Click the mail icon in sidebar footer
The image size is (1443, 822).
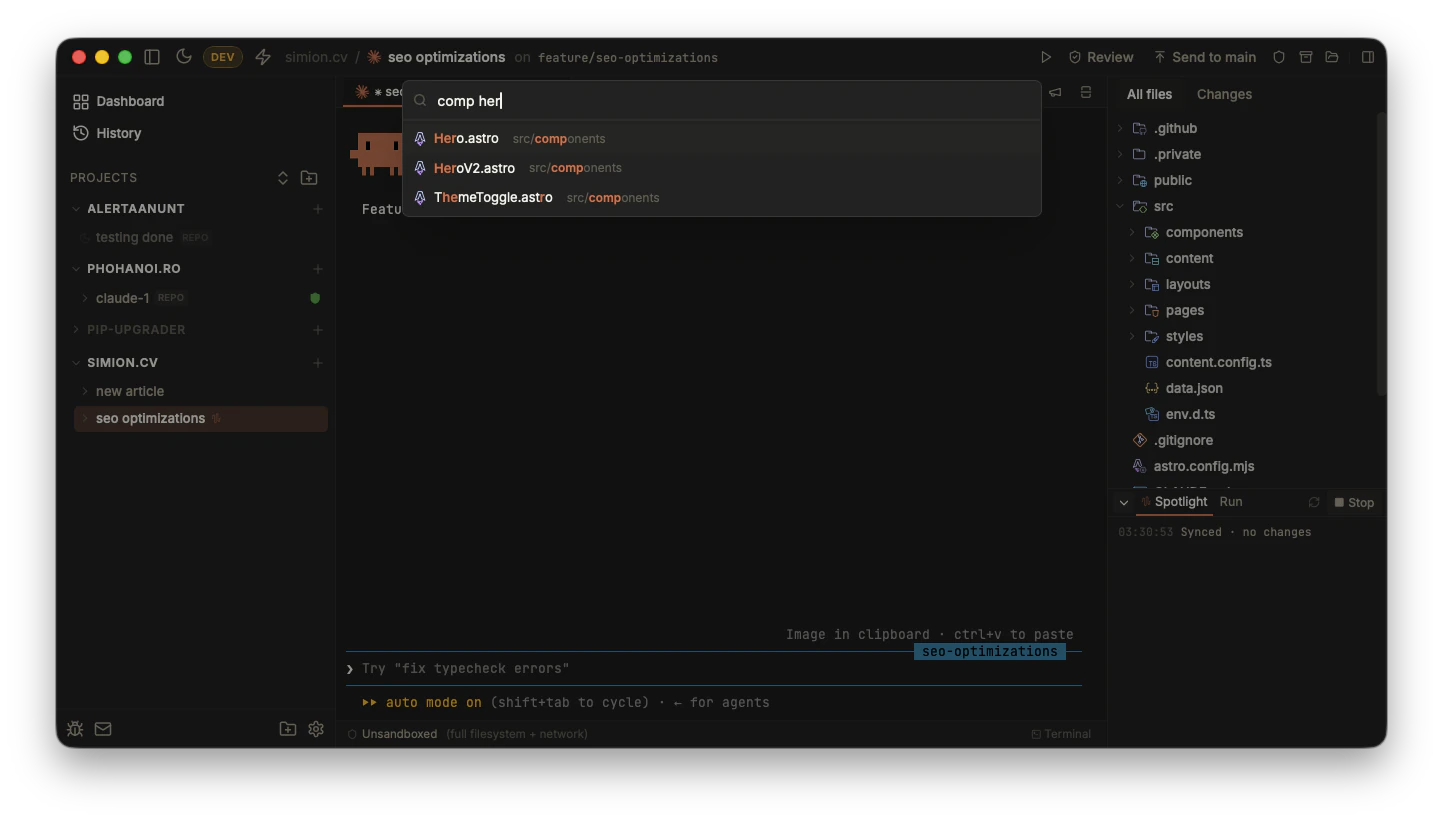pos(103,729)
